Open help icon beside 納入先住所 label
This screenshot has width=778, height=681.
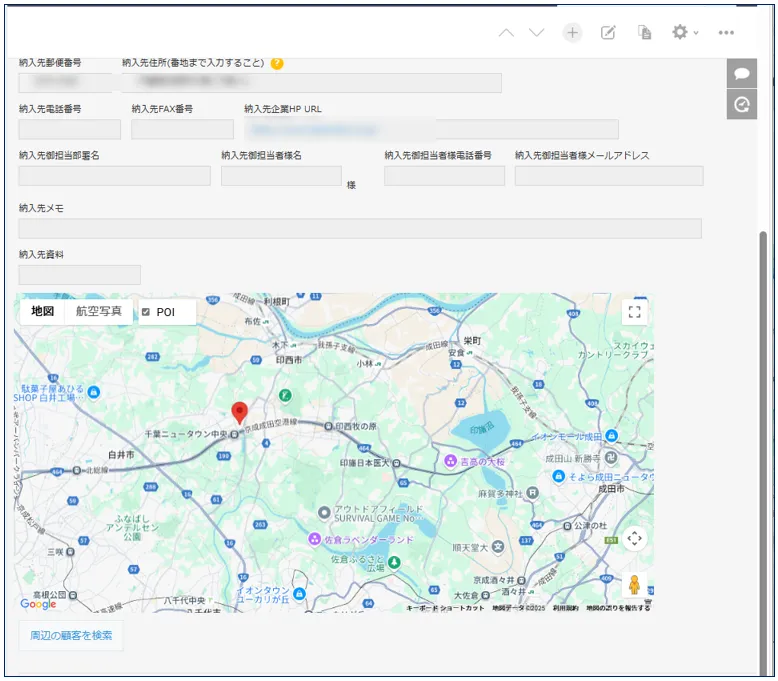pyautogui.click(x=277, y=63)
